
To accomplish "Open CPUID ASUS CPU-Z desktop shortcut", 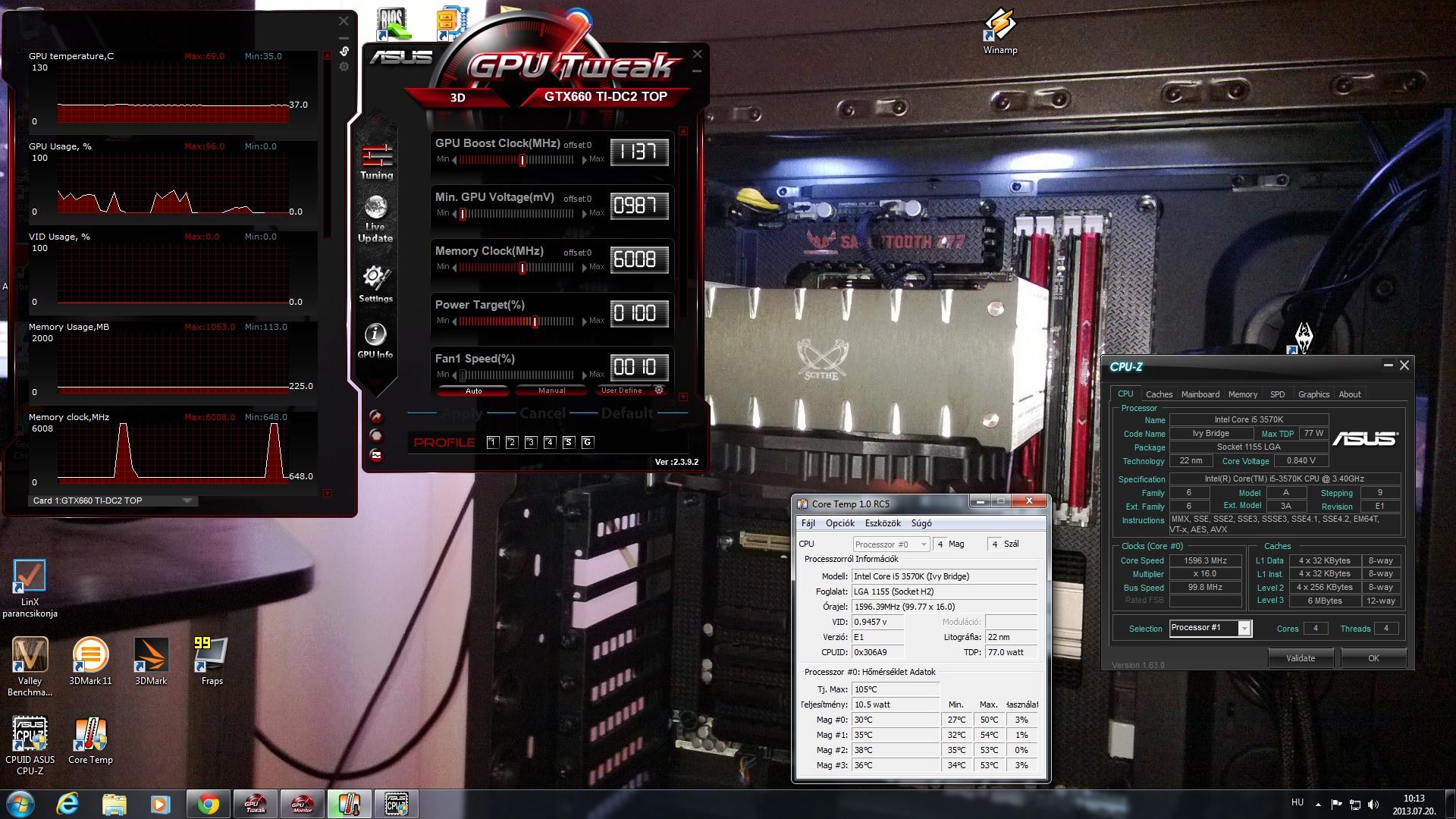I will [x=30, y=746].
